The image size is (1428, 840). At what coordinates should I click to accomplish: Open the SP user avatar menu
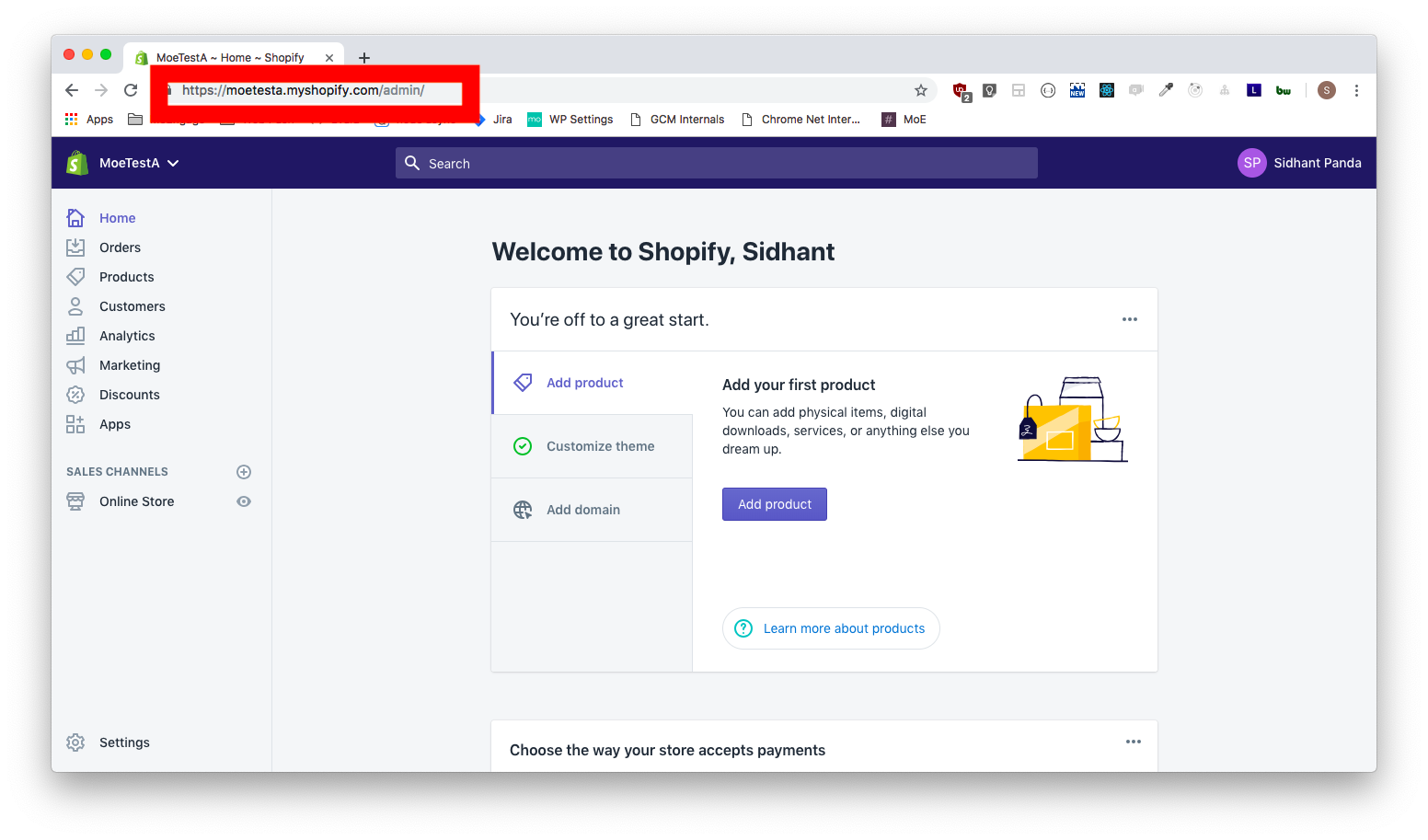(x=1251, y=163)
